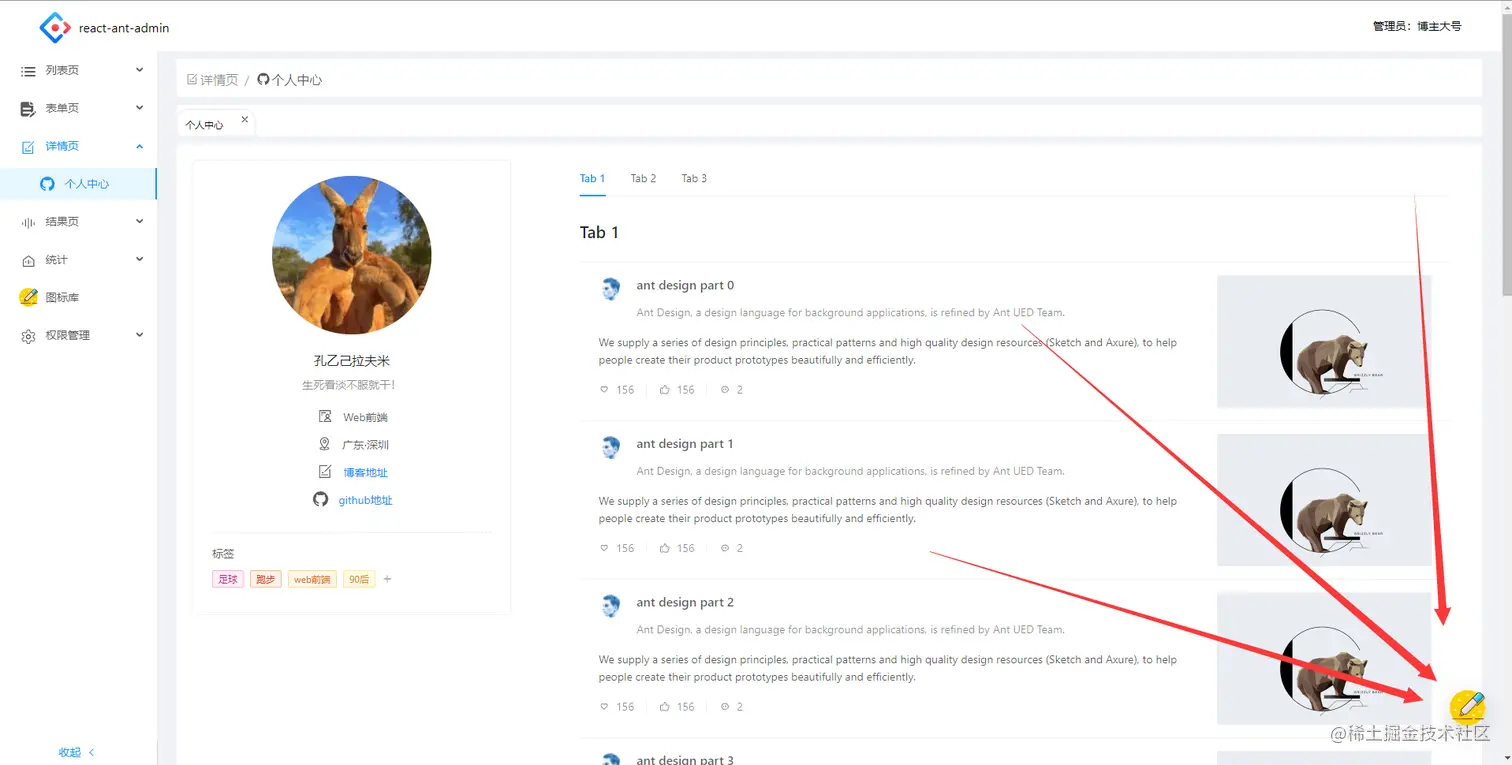Switch to Tab 3

click(x=694, y=178)
